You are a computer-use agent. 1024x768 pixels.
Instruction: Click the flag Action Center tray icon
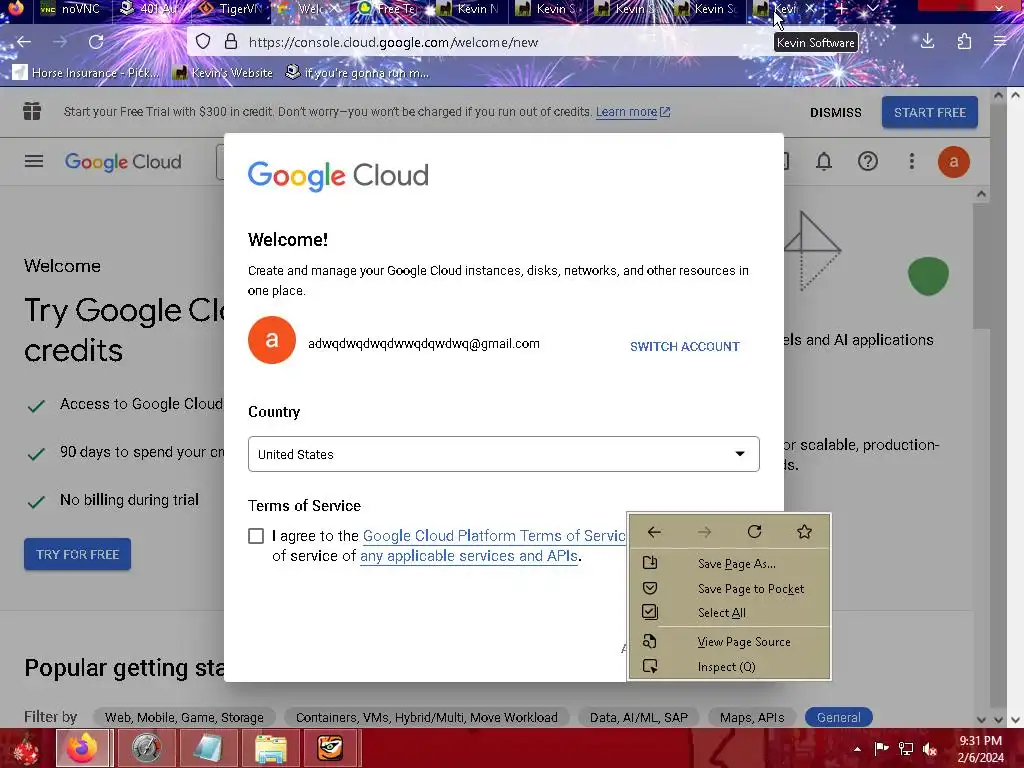click(882, 748)
